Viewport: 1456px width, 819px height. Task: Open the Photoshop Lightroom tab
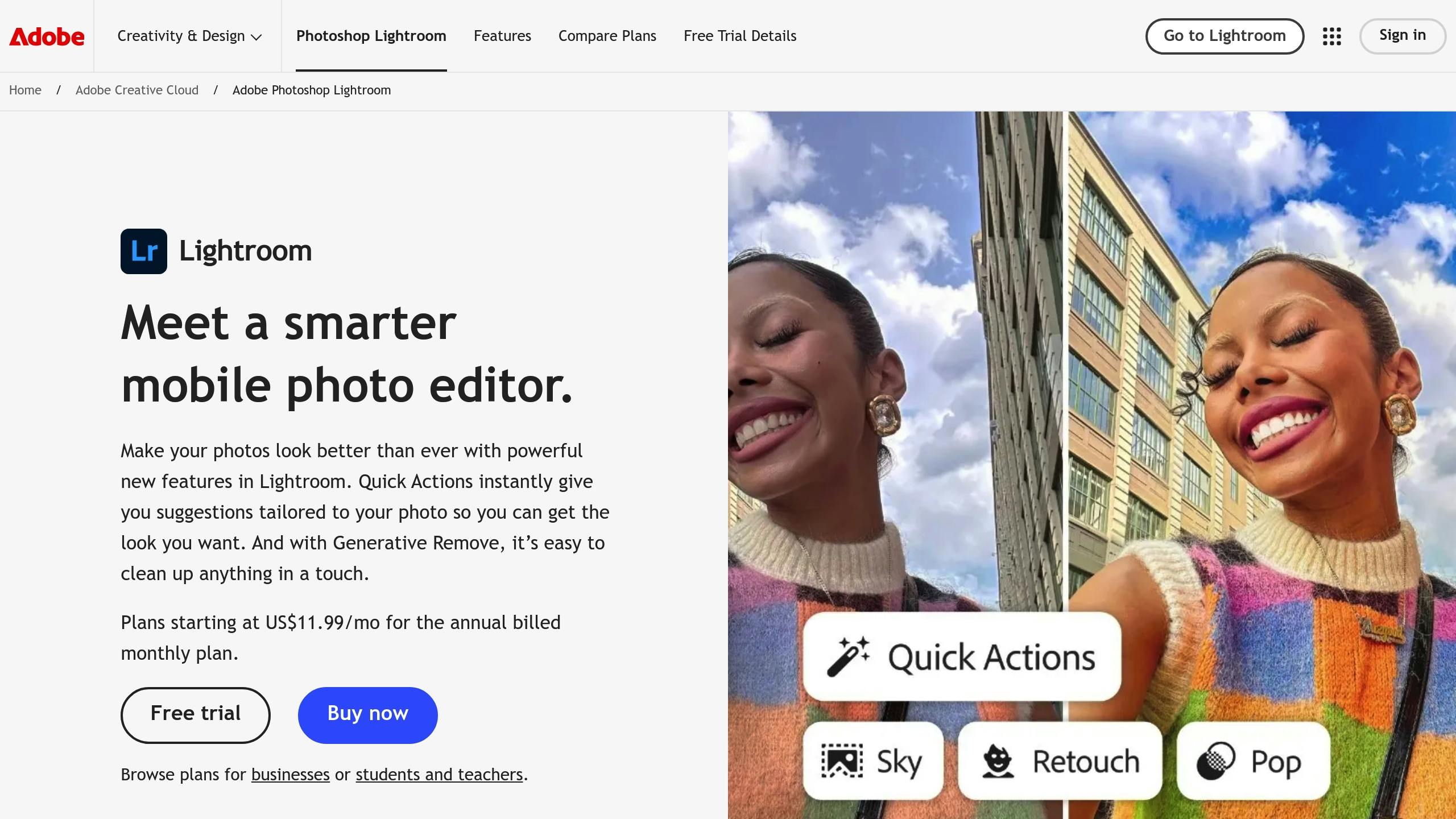click(371, 36)
